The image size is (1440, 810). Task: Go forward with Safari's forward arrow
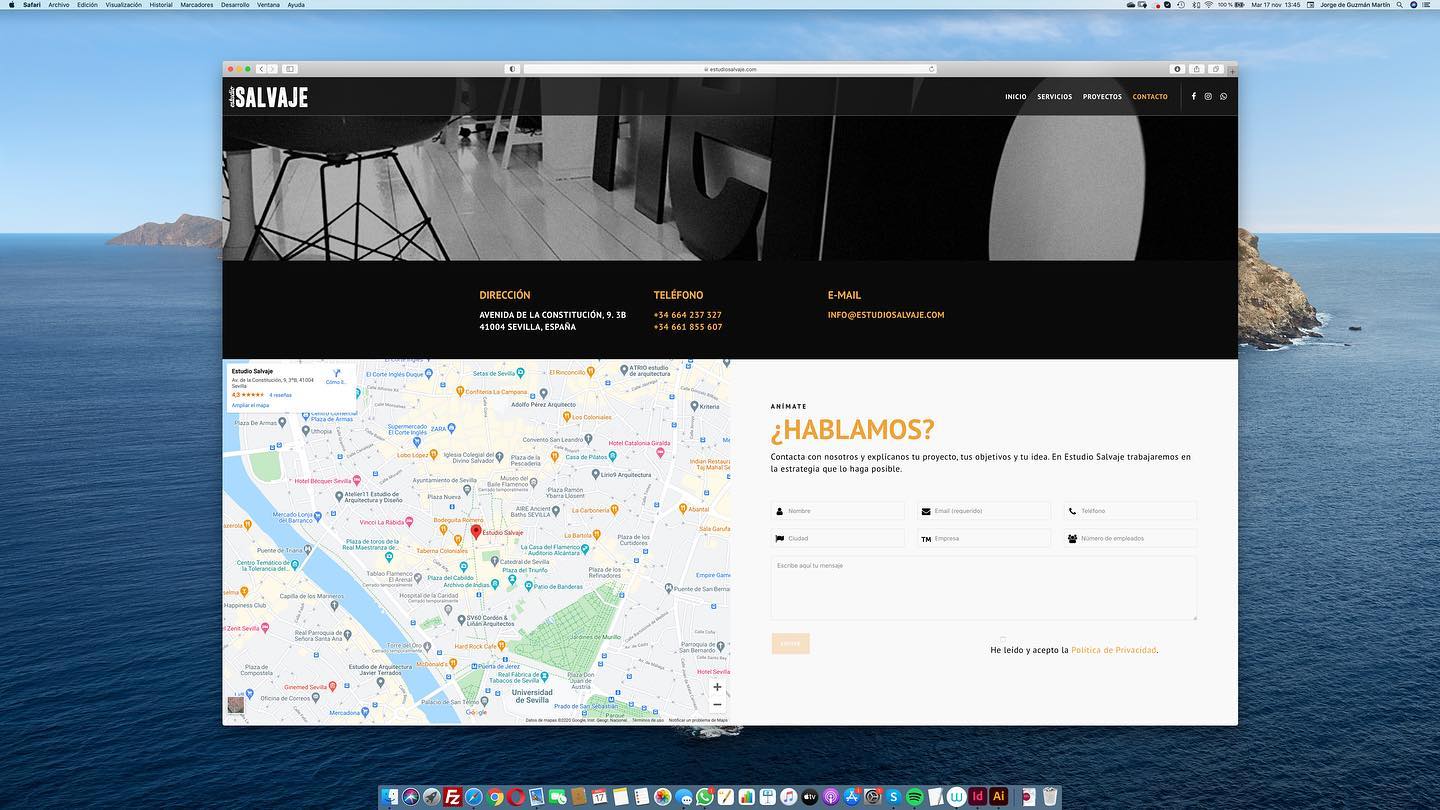272,69
